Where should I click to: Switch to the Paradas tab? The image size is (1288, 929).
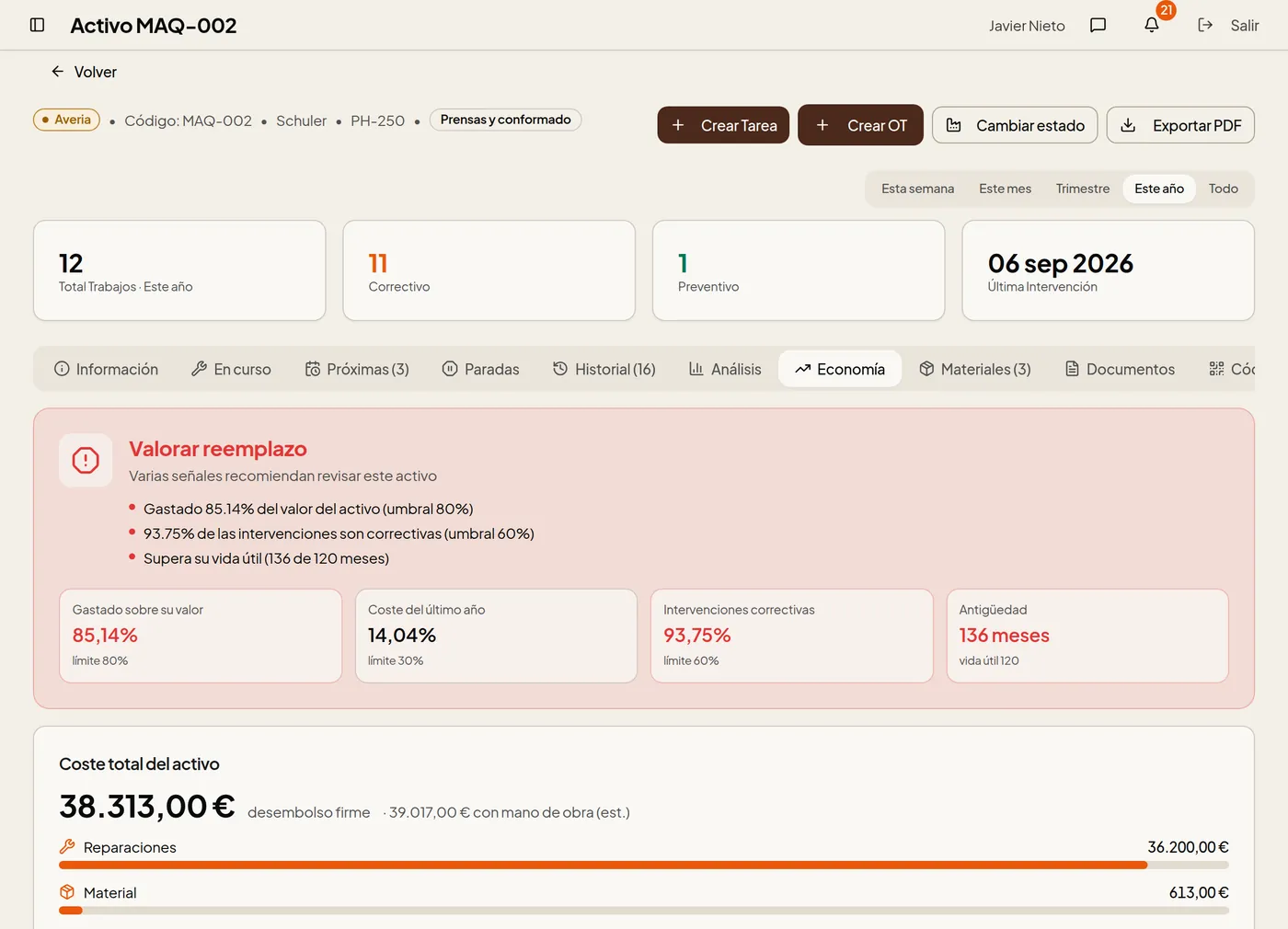[480, 369]
